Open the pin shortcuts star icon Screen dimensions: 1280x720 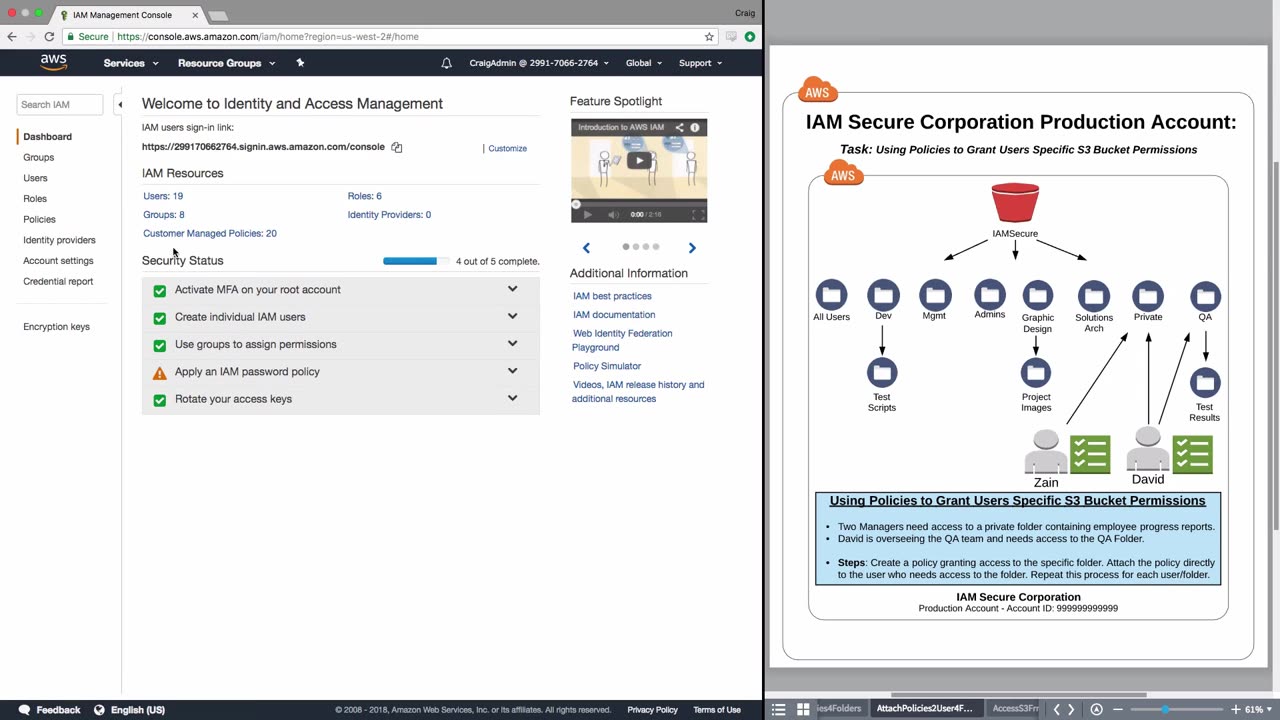pyautogui.click(x=300, y=62)
